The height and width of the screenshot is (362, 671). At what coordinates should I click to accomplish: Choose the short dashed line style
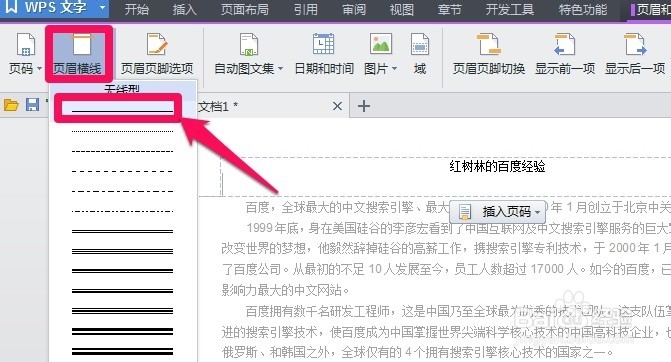pyautogui.click(x=122, y=151)
